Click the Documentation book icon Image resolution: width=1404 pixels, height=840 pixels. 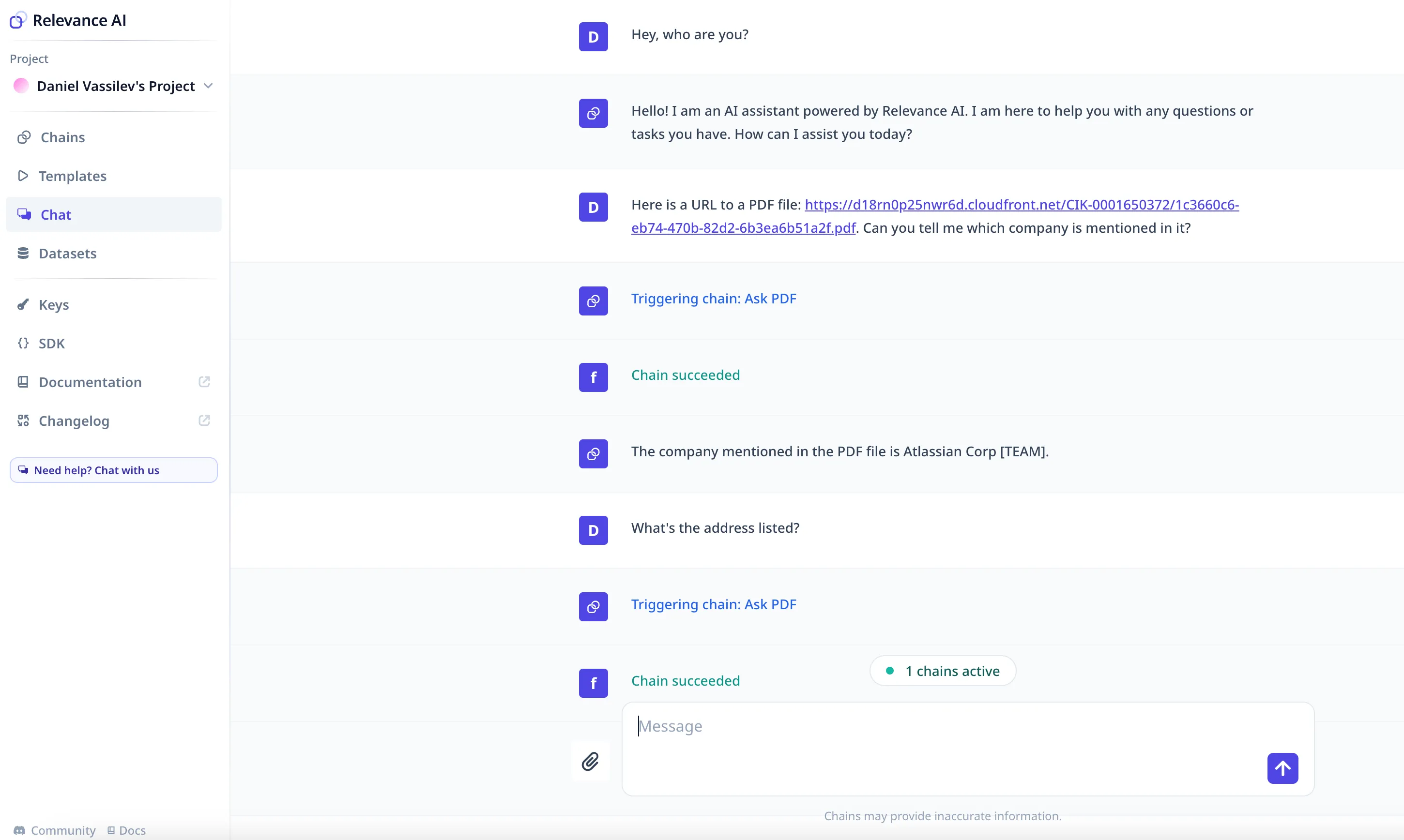pos(23,381)
